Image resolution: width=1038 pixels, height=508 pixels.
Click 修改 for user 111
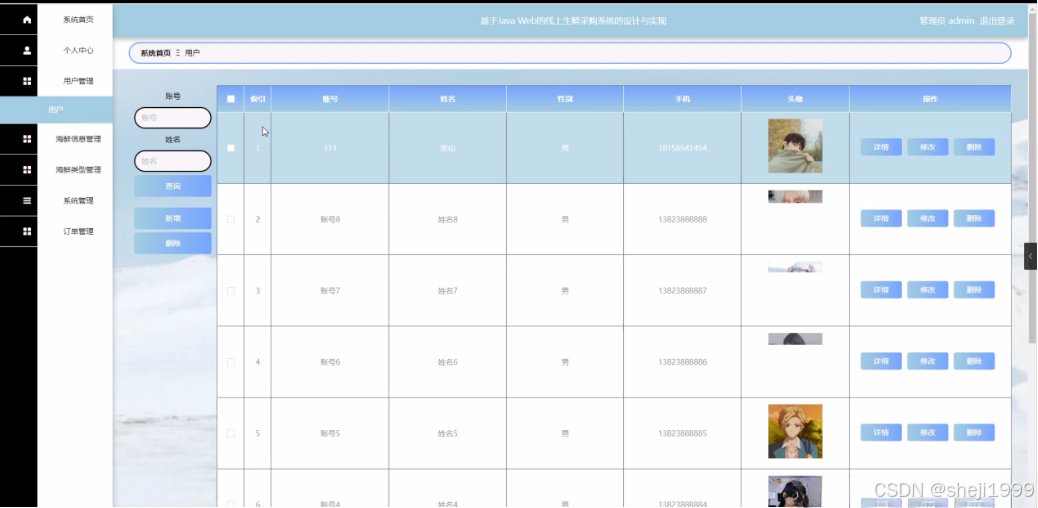[x=927, y=147]
